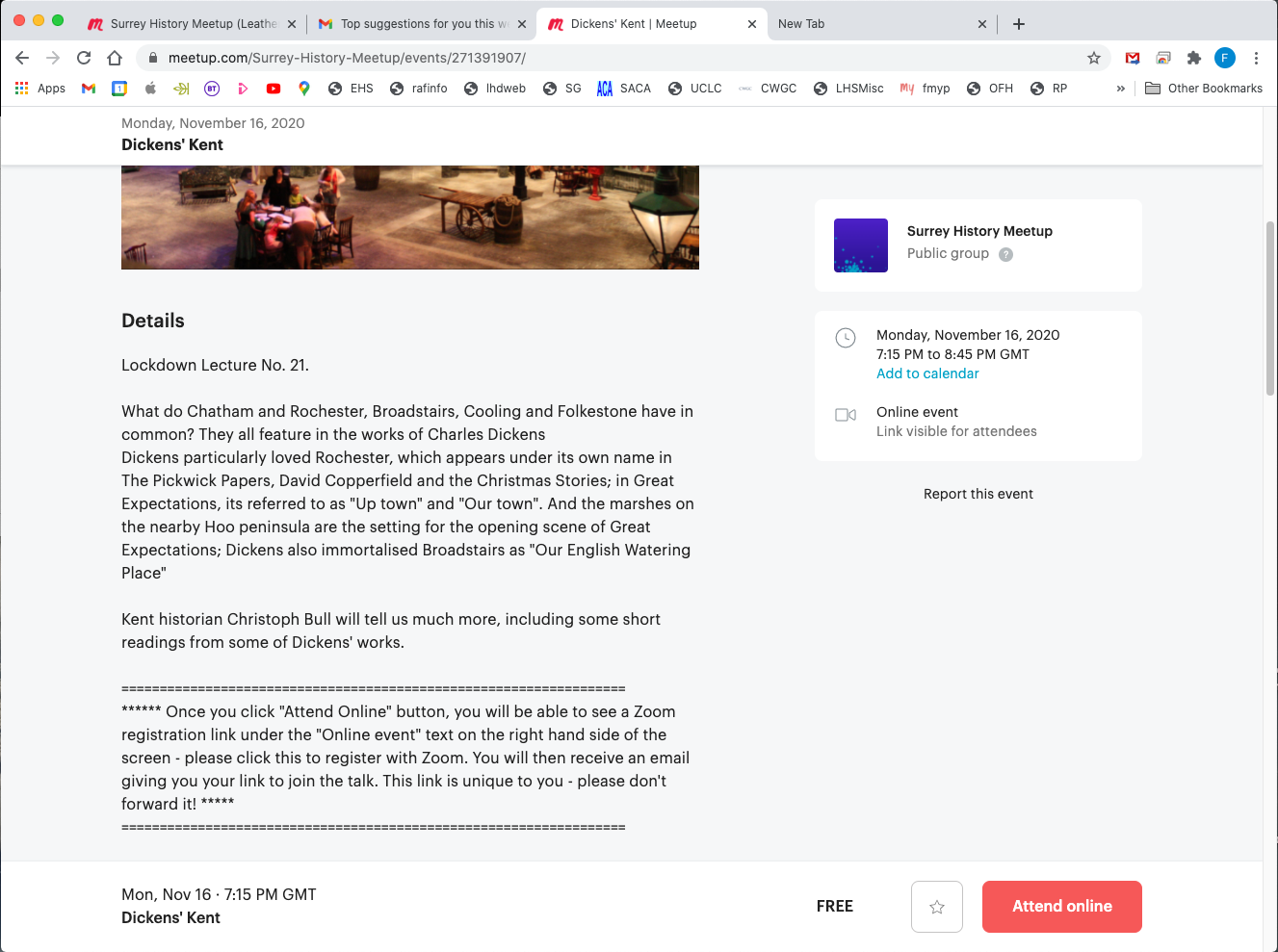Open a new browser tab
Image resolution: width=1278 pixels, height=952 pixels.
click(1019, 24)
